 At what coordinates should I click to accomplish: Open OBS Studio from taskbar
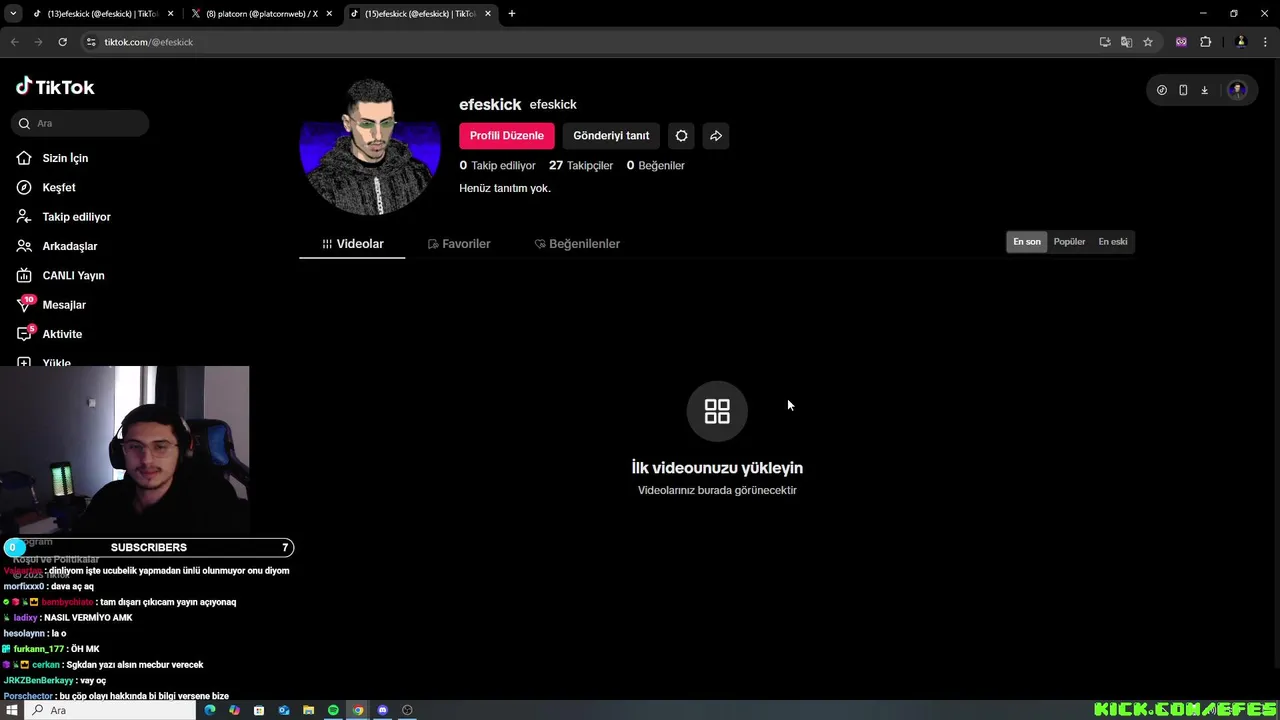coord(407,710)
